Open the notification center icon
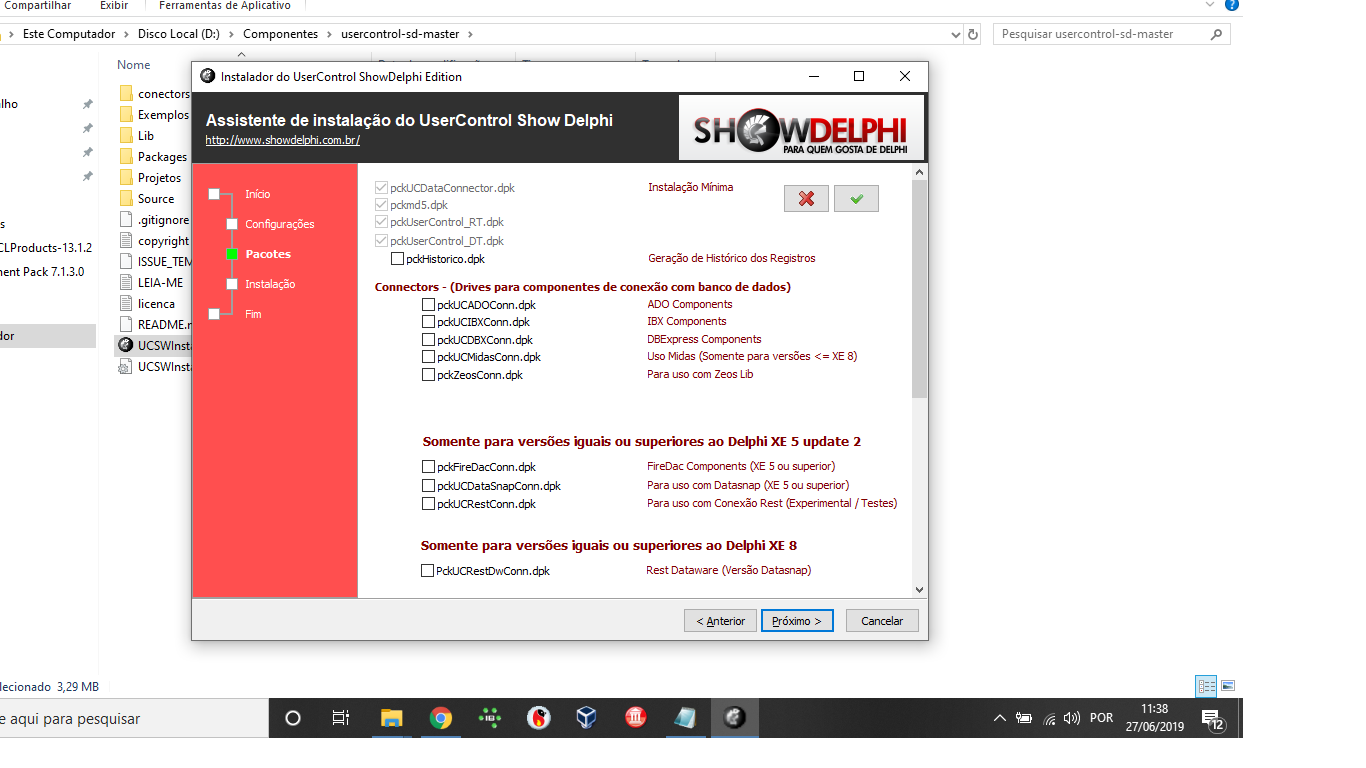The height and width of the screenshot is (768, 1366). tap(1212, 719)
